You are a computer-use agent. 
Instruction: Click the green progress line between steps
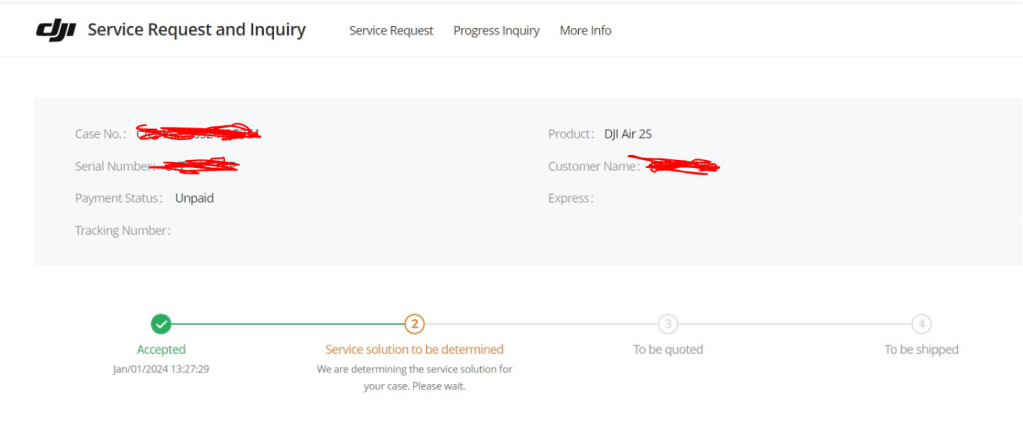click(x=288, y=324)
